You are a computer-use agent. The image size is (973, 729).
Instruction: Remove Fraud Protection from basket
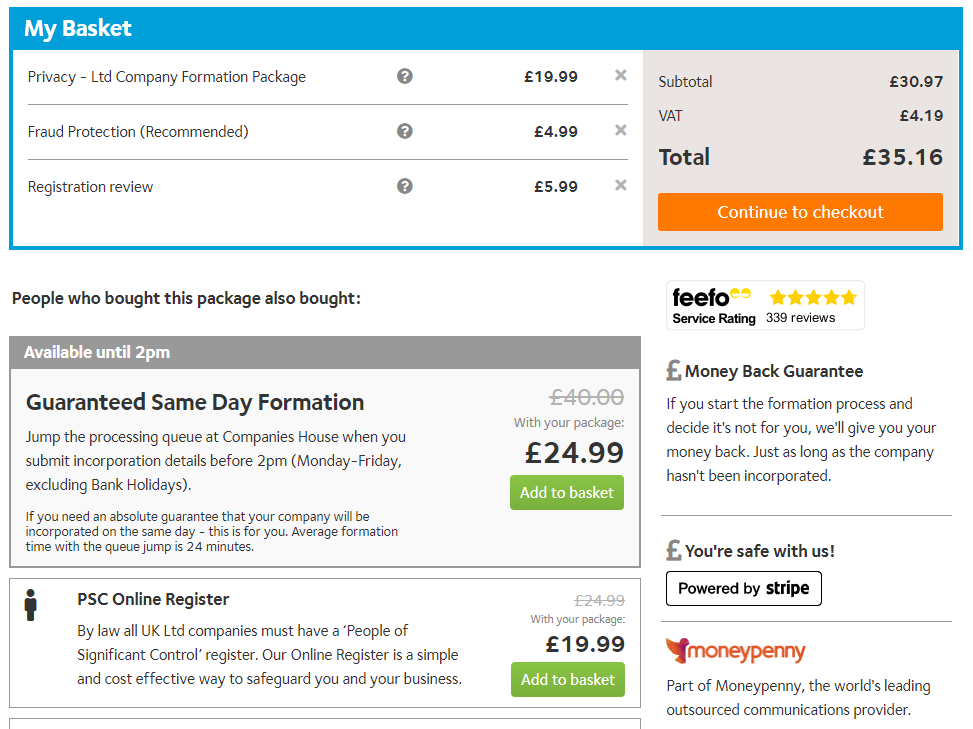[x=621, y=130]
